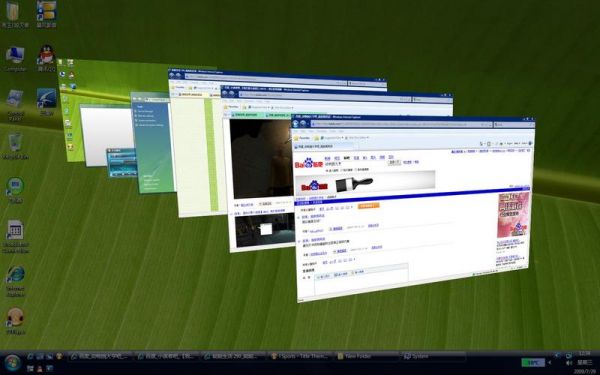Screen dimensions: 600x375
Task: Select first radio option below Baidu search field
Action: [x=327, y=170]
